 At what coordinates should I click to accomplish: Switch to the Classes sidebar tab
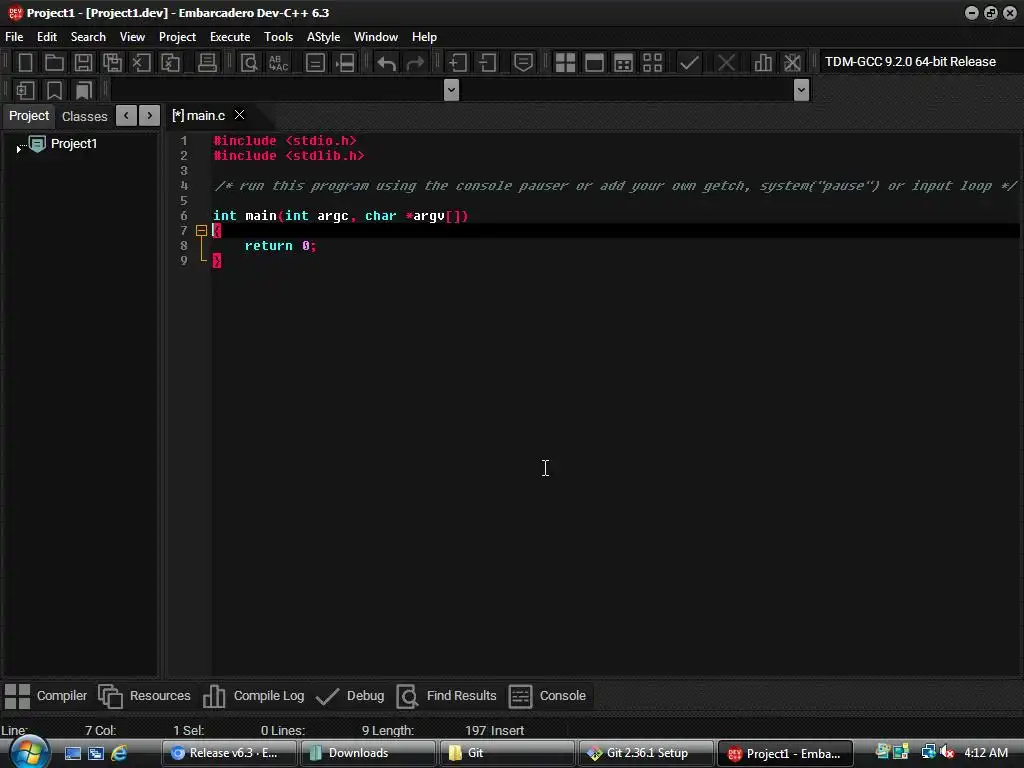84,116
